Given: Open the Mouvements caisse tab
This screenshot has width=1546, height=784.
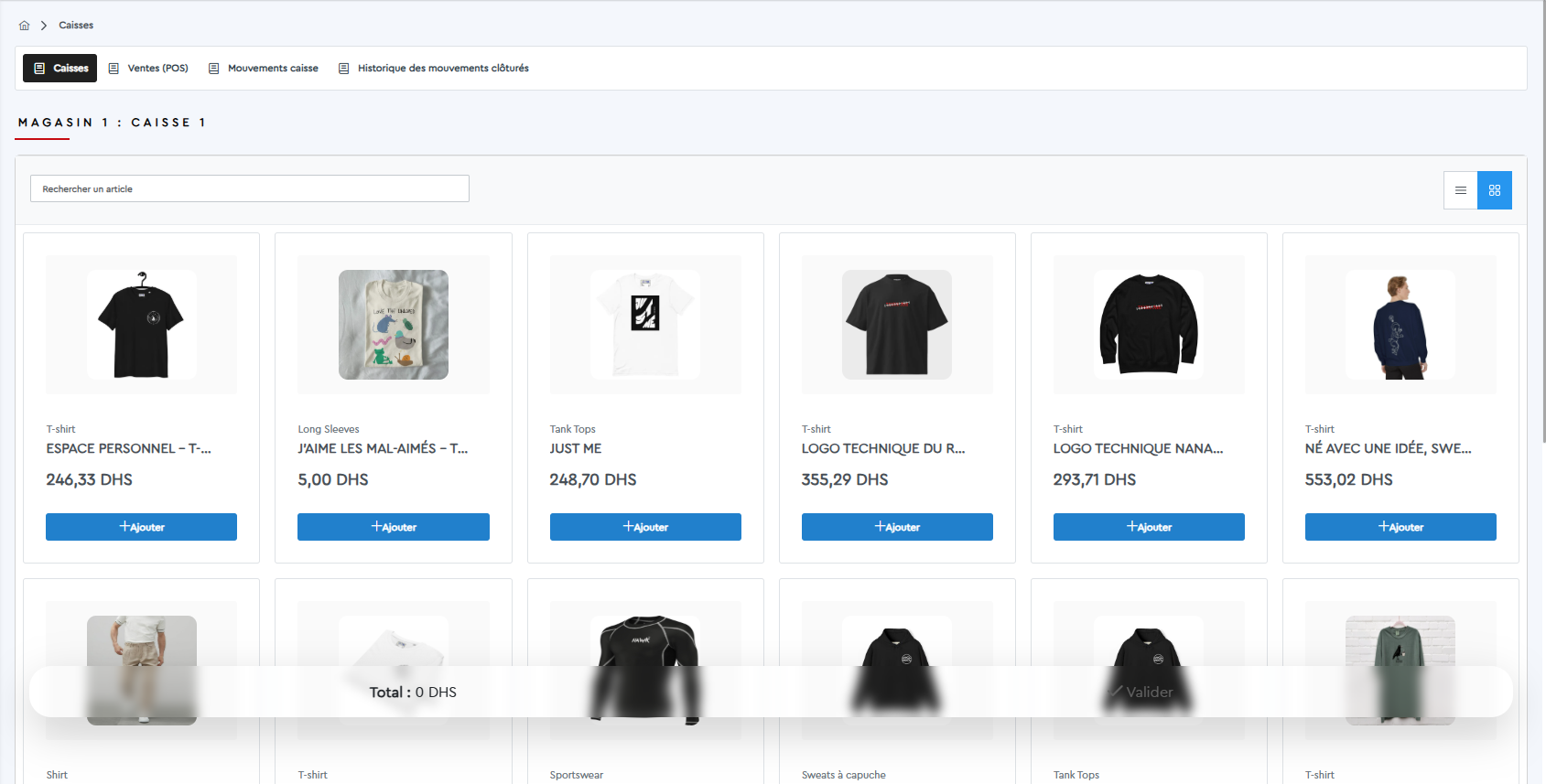Looking at the screenshot, I should coord(264,68).
